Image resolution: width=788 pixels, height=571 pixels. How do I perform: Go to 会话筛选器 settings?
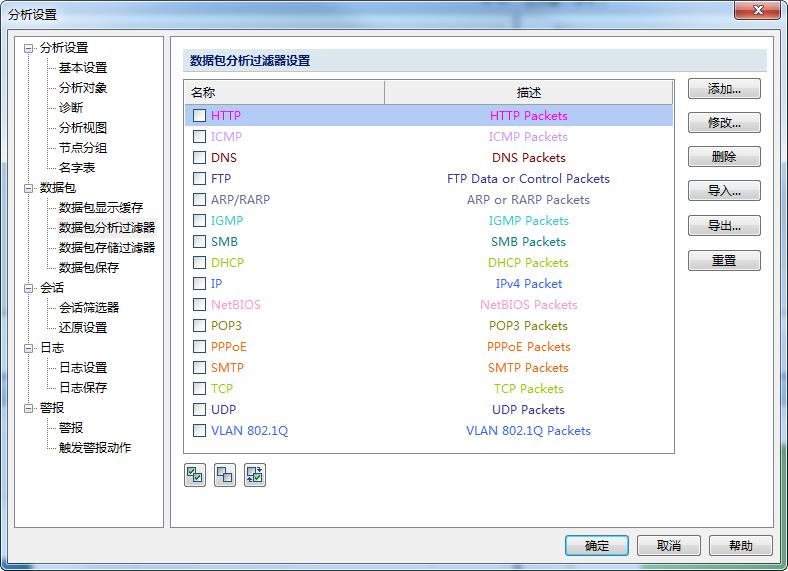[x=89, y=308]
